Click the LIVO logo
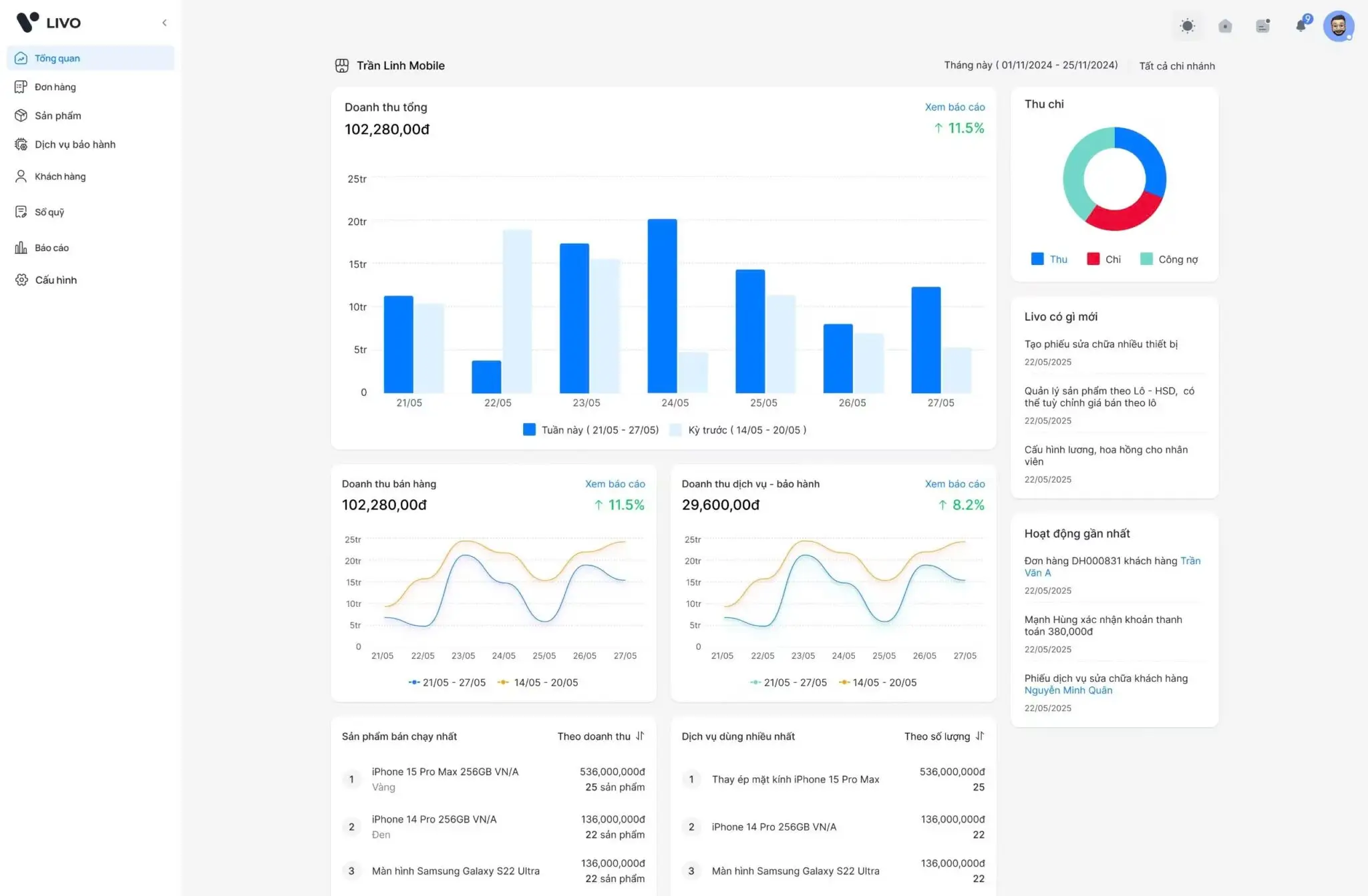 [48, 22]
